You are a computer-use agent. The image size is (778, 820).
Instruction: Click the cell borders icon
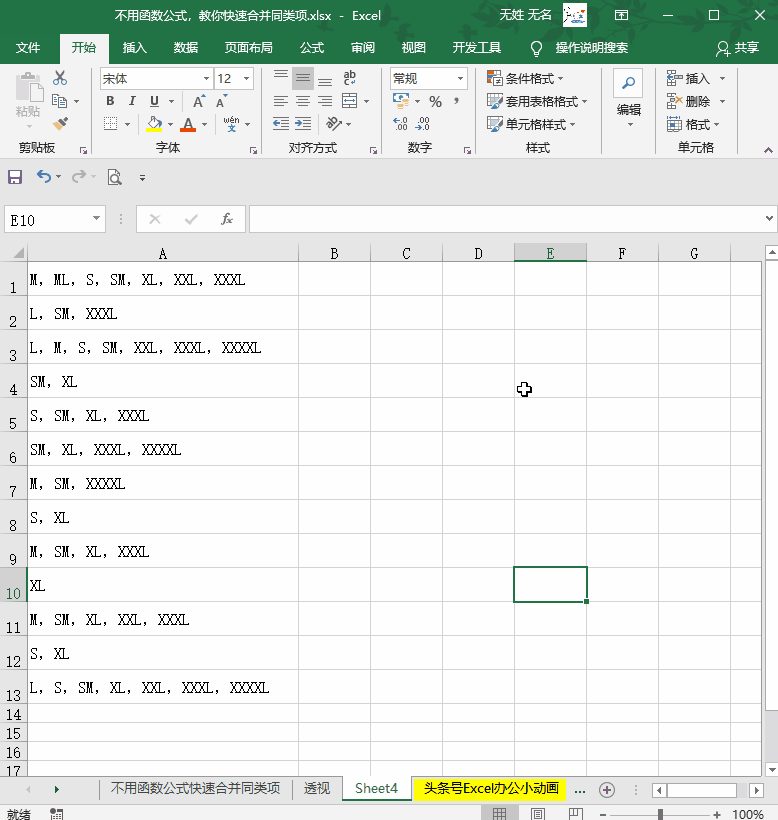(x=110, y=124)
